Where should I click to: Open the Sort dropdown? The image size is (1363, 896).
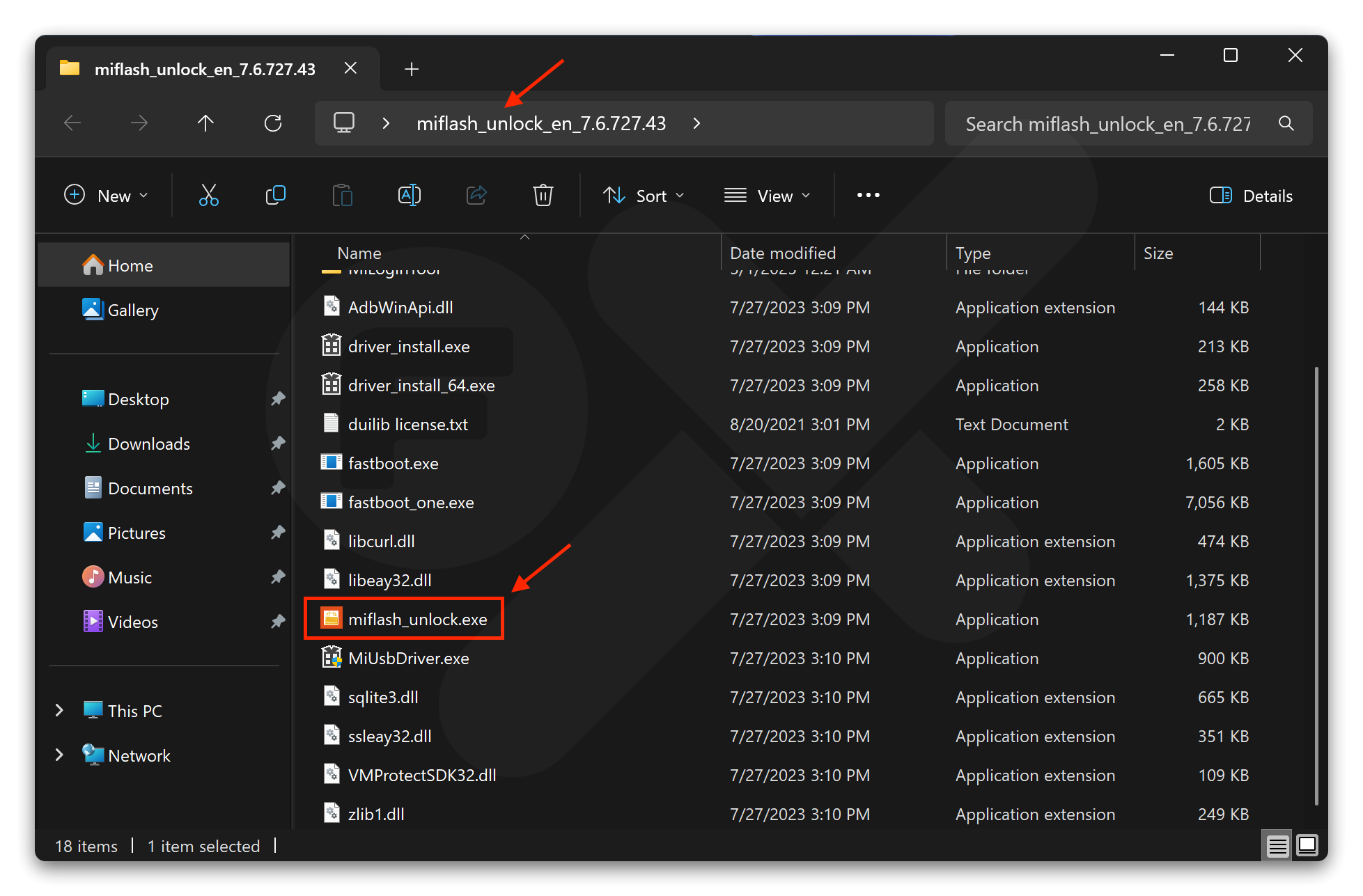pos(644,196)
